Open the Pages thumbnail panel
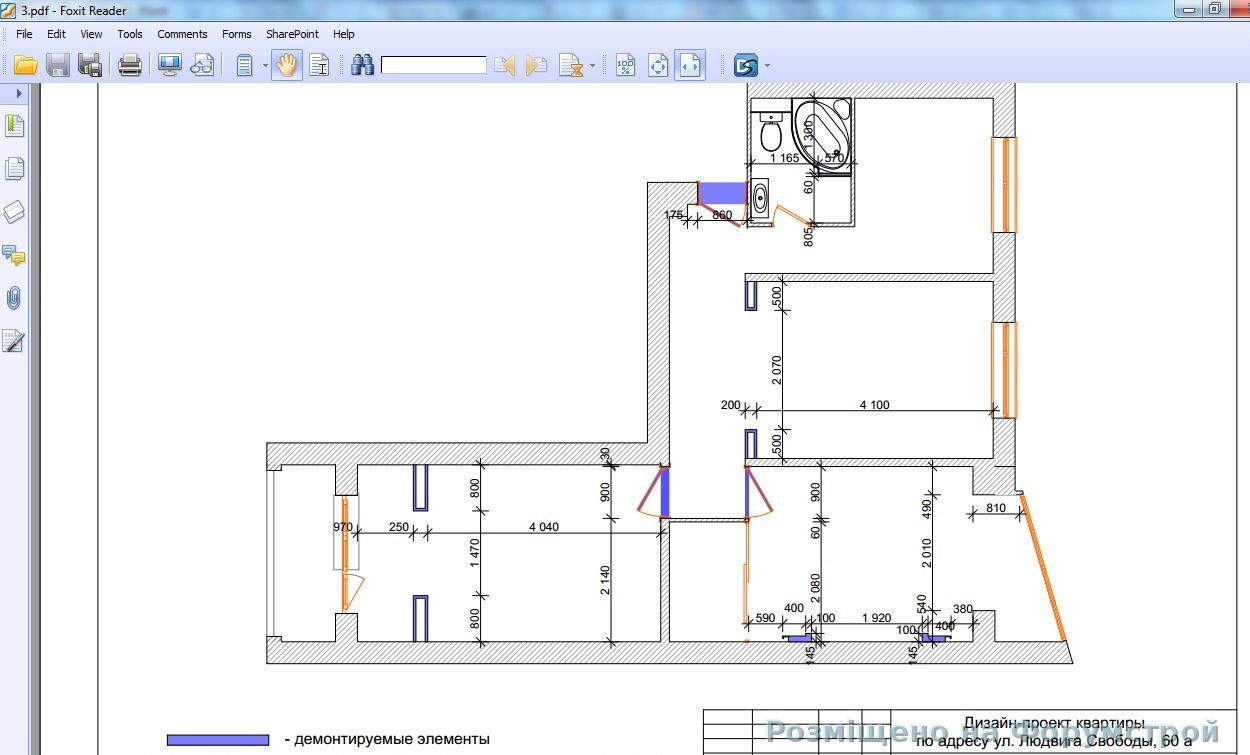Screen dimensions: 1250x755 14,169
